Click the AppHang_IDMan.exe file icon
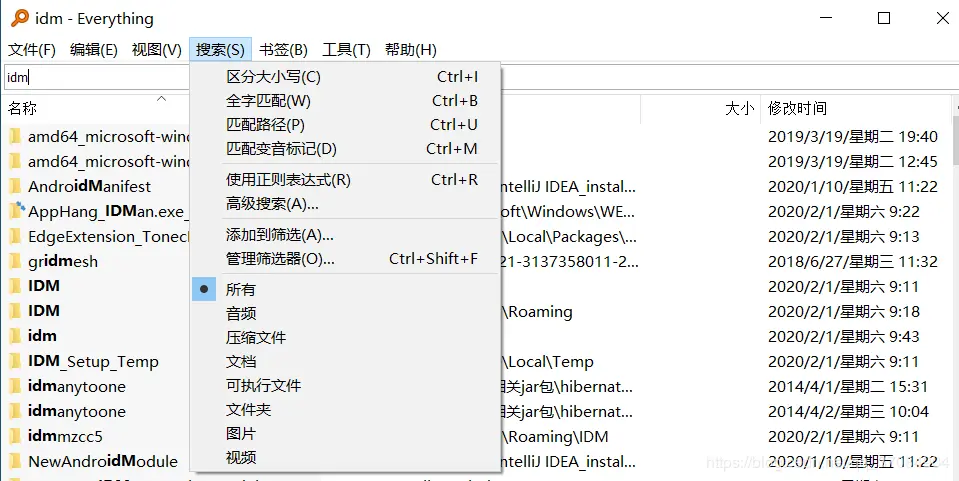The image size is (959, 481). 17,211
